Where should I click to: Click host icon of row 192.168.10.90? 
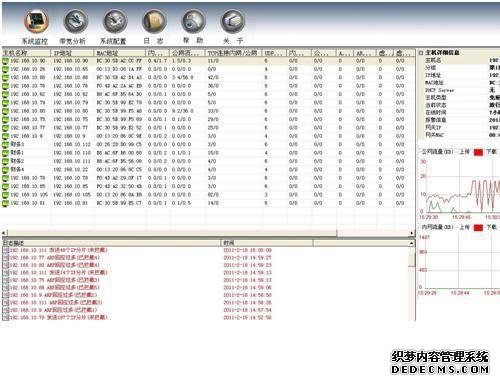(5, 61)
